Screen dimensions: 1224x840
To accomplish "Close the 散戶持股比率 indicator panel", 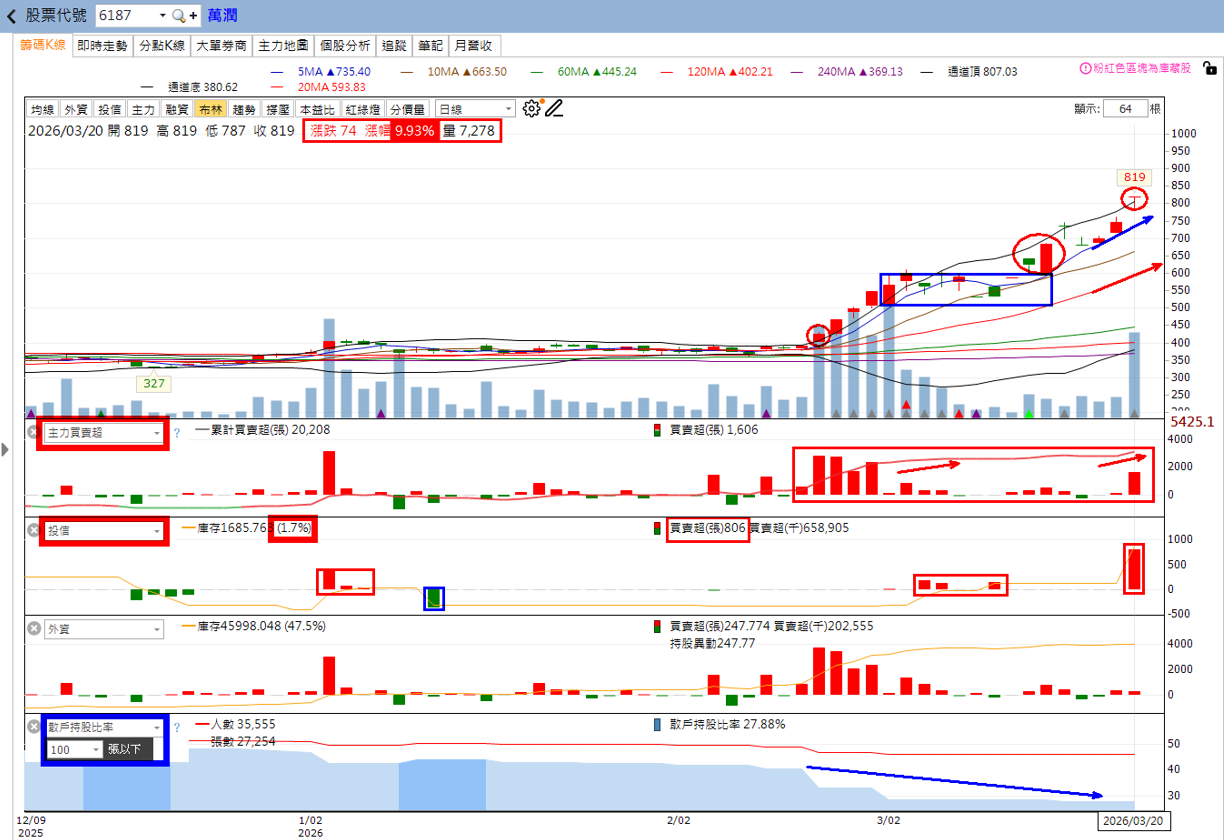I will coord(33,727).
